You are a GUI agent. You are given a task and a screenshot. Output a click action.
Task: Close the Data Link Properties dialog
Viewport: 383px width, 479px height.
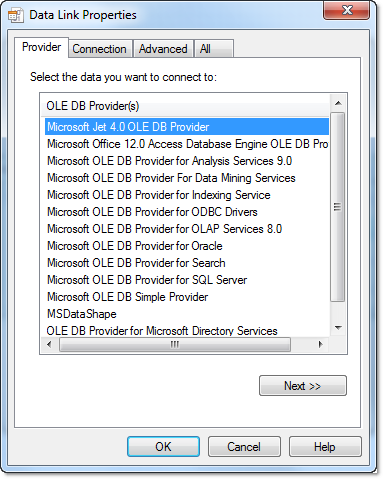point(346,10)
